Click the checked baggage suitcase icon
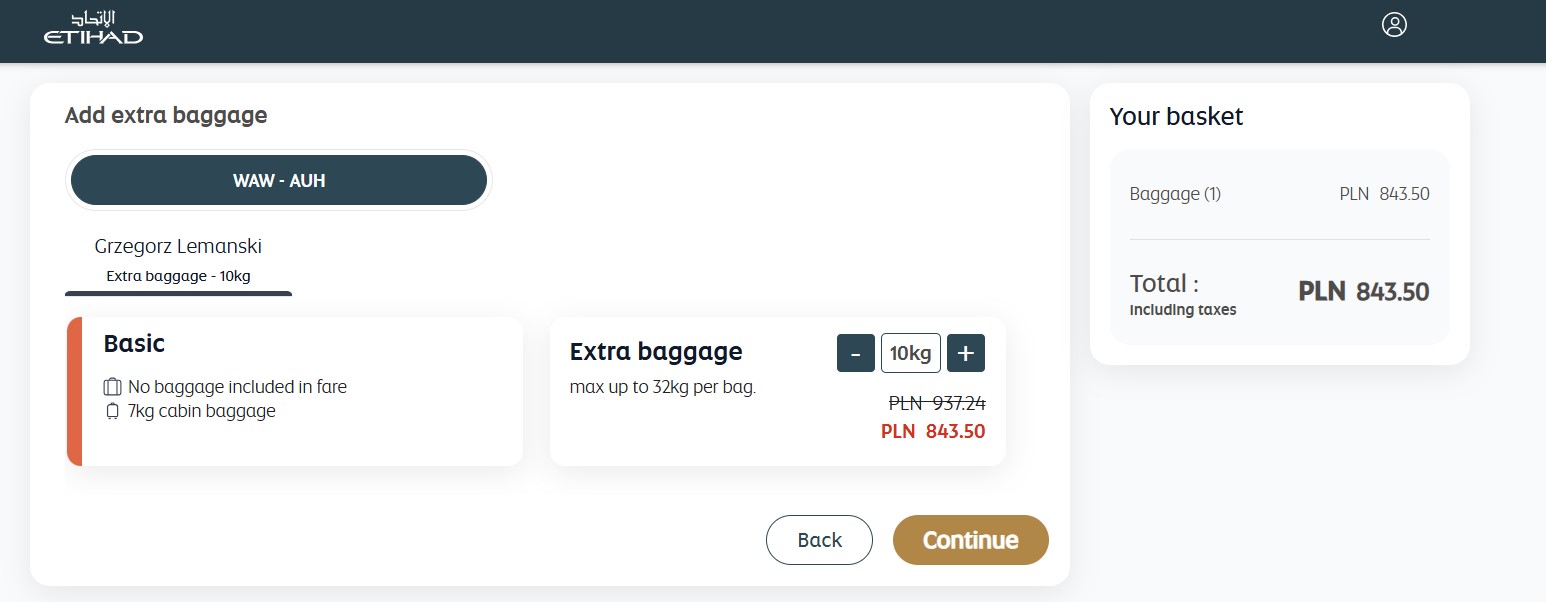 click(112, 386)
